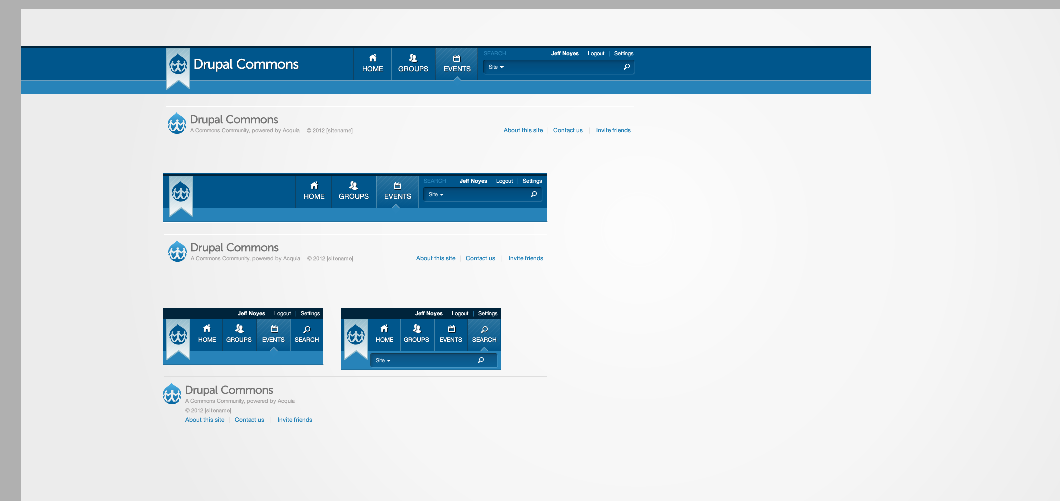The width and height of the screenshot is (1060, 501).
Task: Click Jeff Noyes in the compact header without search field
Action: point(251,313)
